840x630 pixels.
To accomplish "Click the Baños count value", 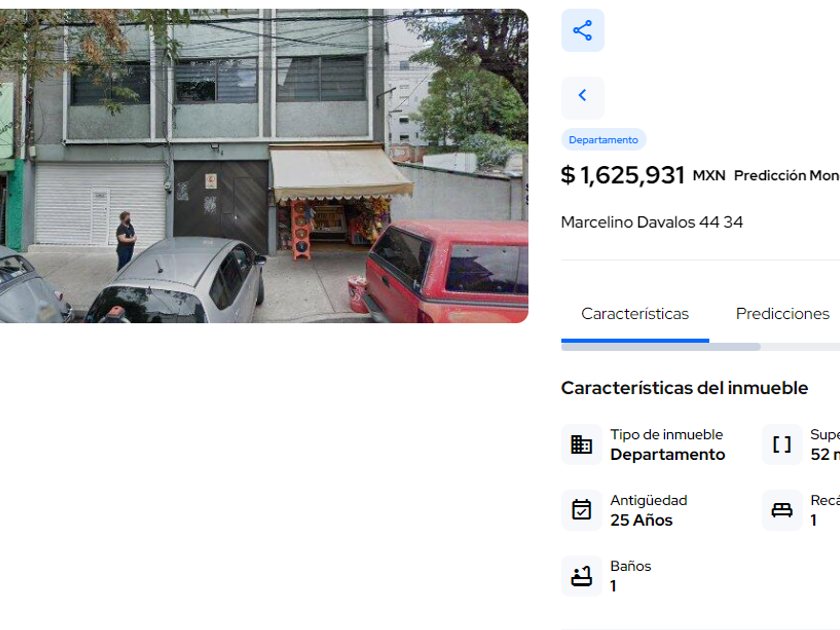I will click(613, 586).
